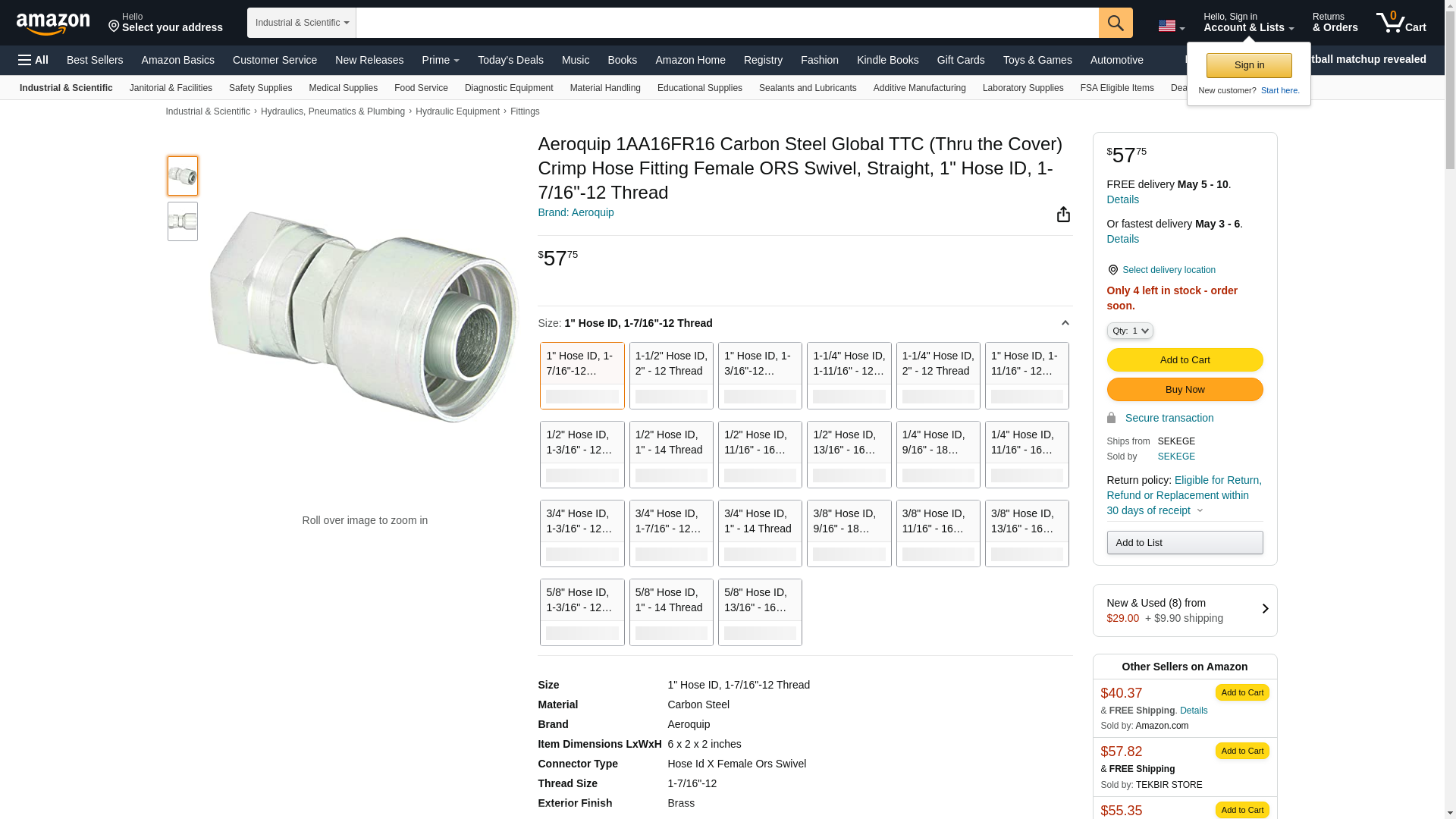The height and width of the screenshot is (819, 1456).
Task: Select the second product image thumbnail
Action: pyautogui.click(x=183, y=221)
